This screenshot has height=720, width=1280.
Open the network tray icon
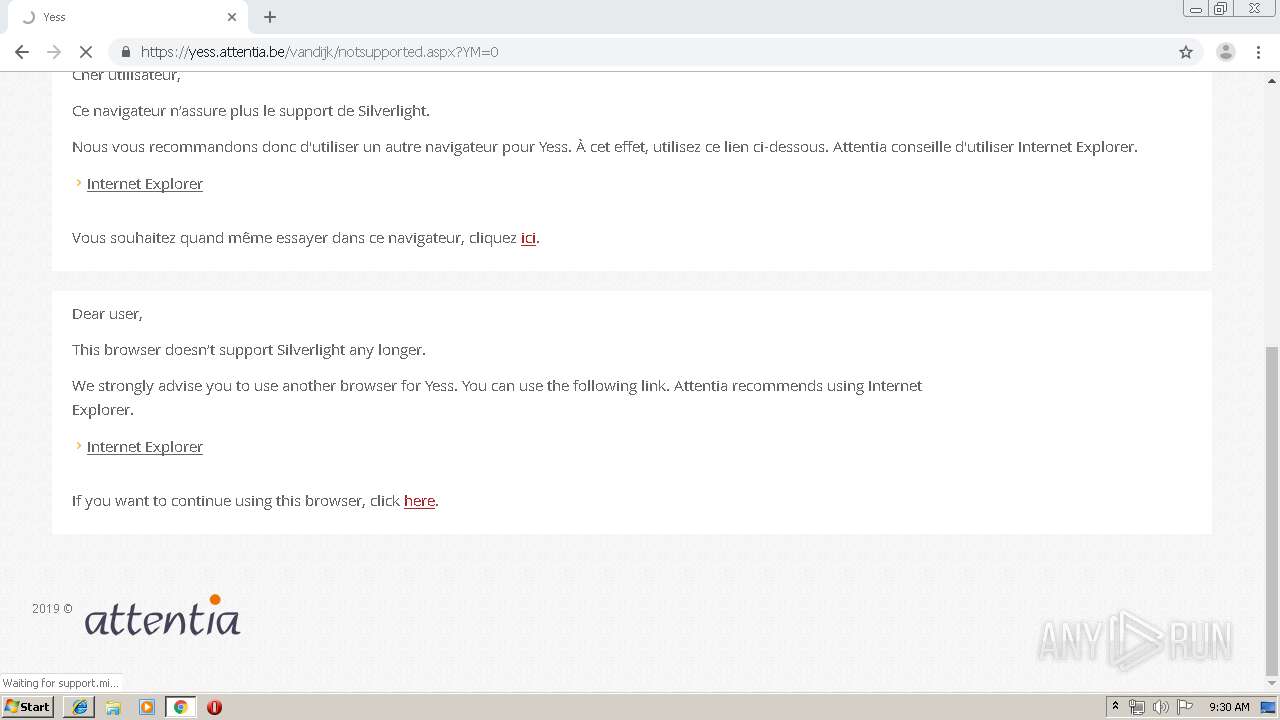[x=1137, y=707]
